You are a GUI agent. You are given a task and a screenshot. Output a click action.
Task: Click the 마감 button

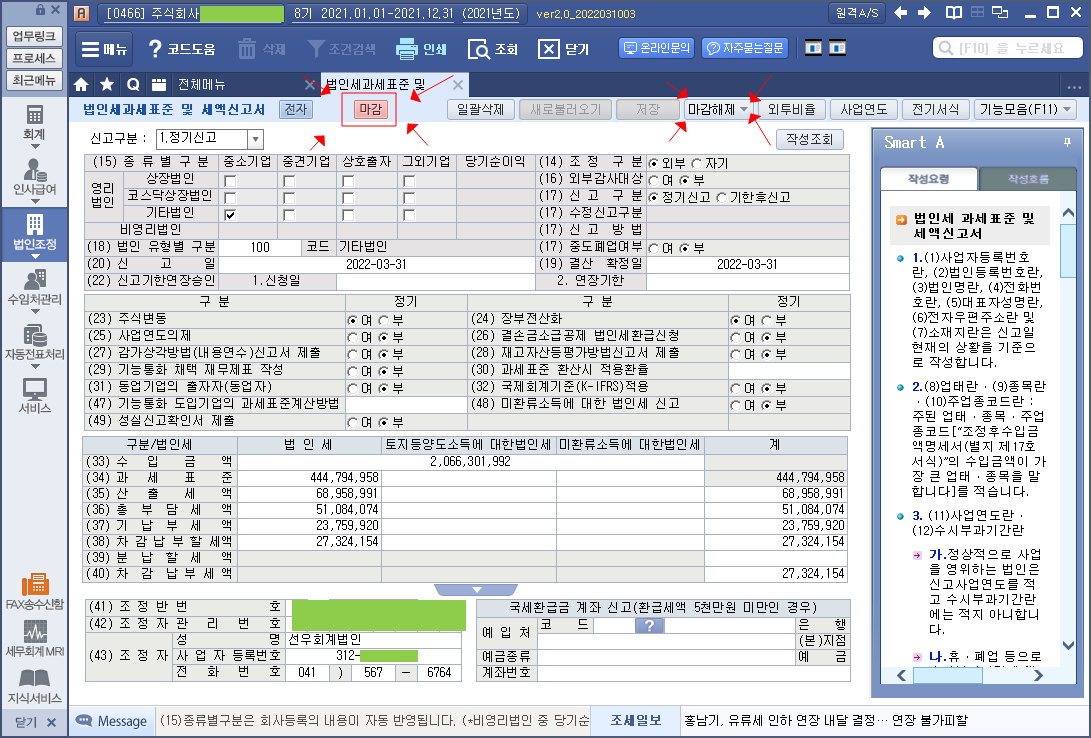(369, 109)
